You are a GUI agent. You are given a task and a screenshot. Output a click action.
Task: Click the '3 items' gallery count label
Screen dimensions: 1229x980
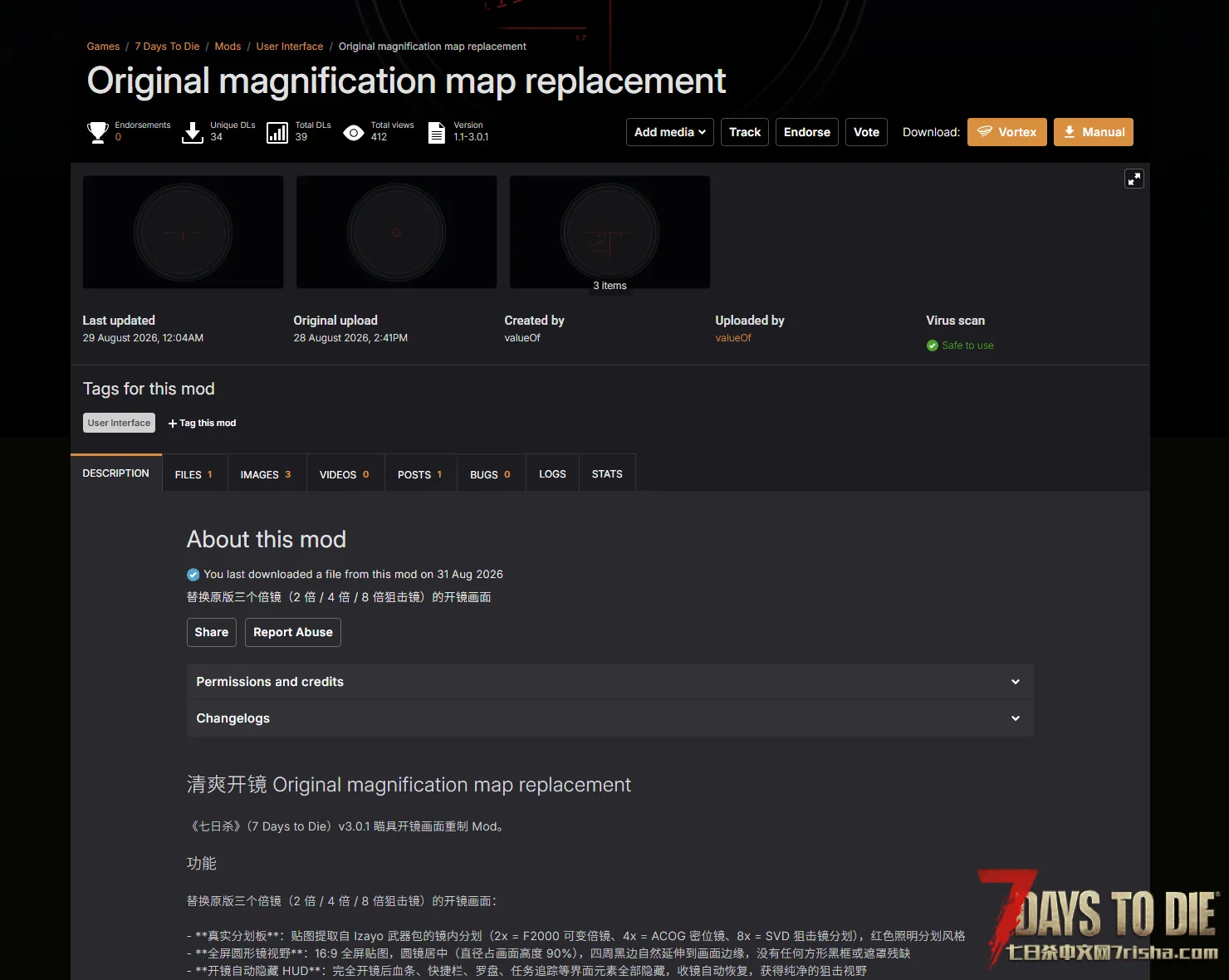pyautogui.click(x=610, y=286)
